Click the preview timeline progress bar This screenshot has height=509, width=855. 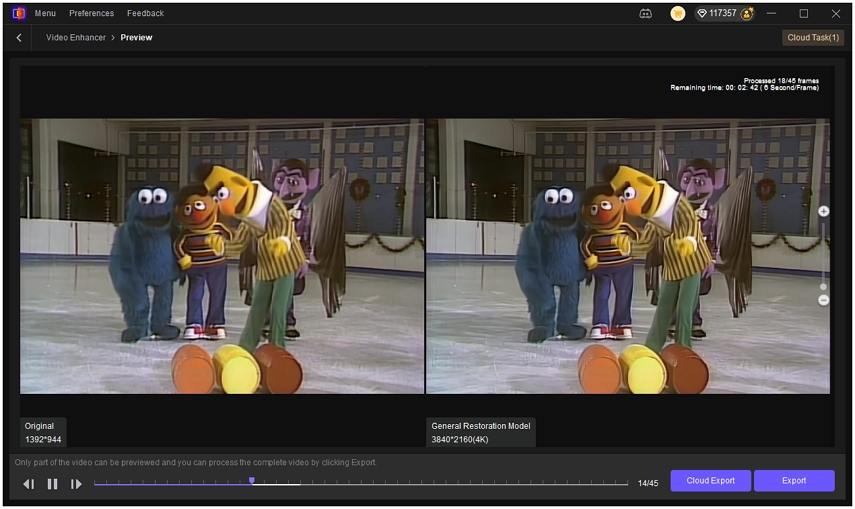point(361,483)
